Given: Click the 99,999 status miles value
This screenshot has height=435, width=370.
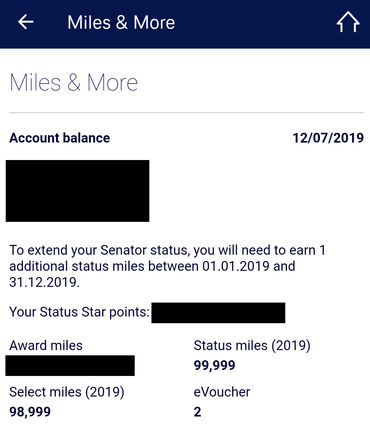Looking at the screenshot, I should pos(215,365).
